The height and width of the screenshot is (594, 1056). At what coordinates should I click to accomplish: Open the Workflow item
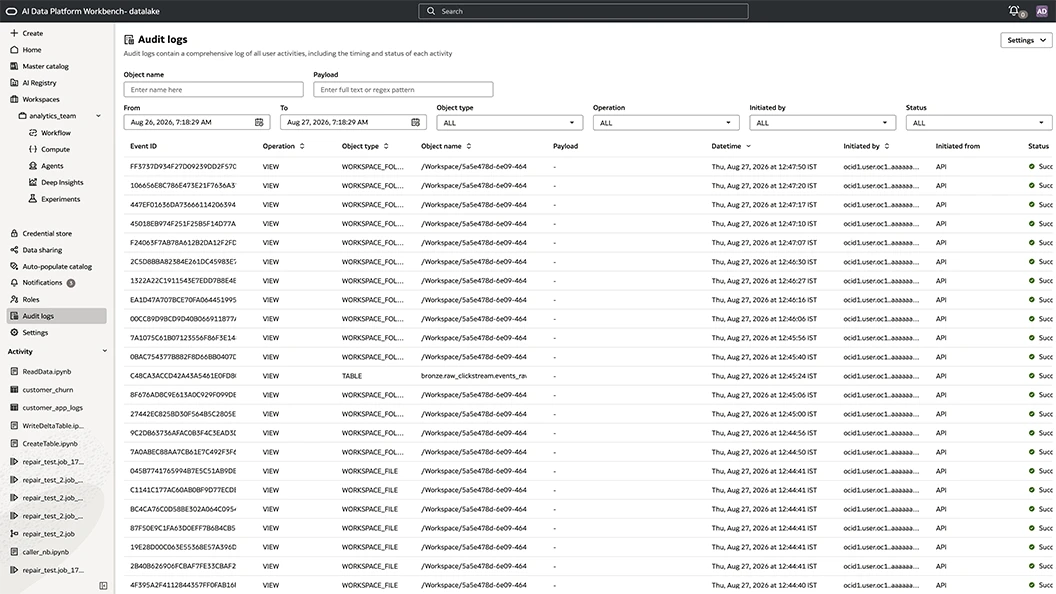coord(55,133)
